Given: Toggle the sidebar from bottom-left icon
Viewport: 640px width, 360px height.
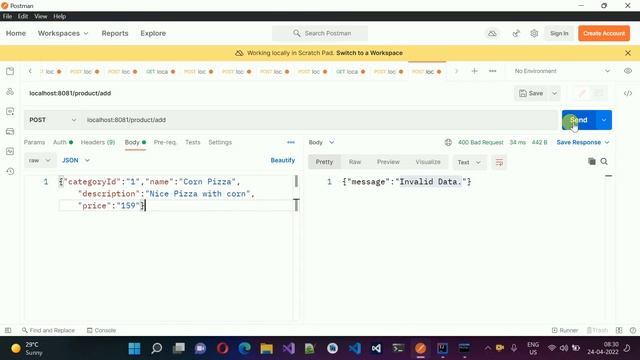Looking at the screenshot, I should pos(8,330).
